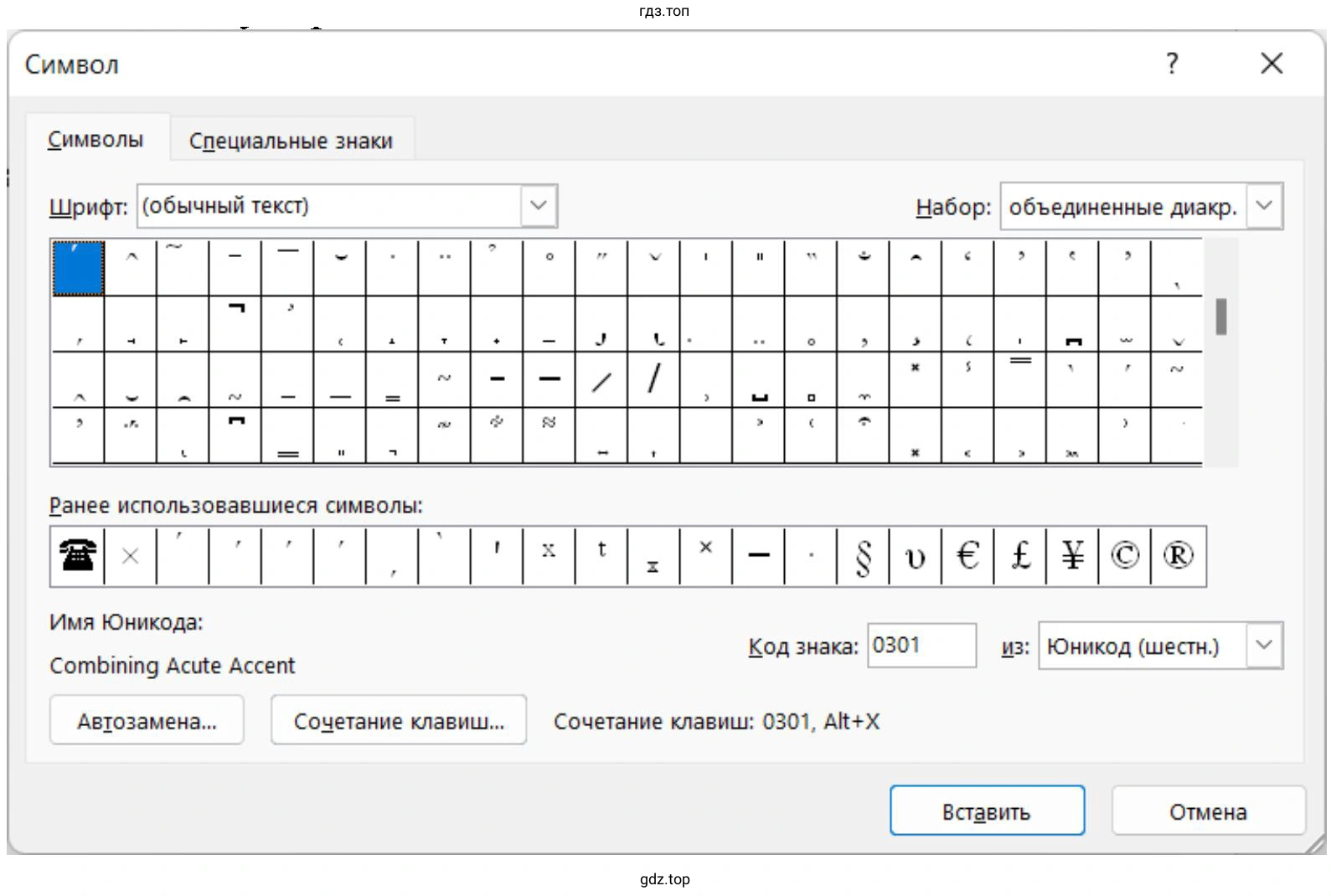Image resolution: width=1331 pixels, height=896 pixels.
Task: Select the registered ® symbol
Action: 1177,555
